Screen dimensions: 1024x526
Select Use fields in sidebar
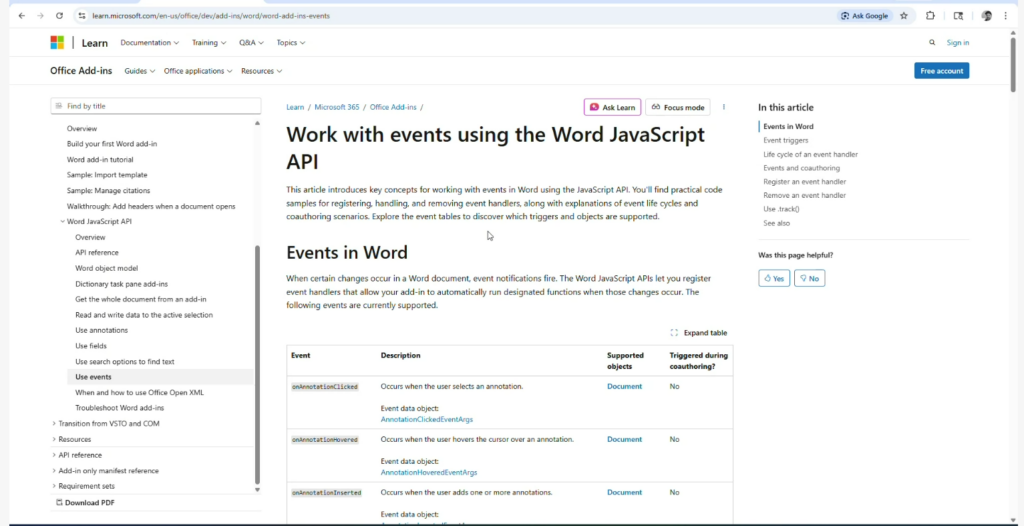point(91,346)
